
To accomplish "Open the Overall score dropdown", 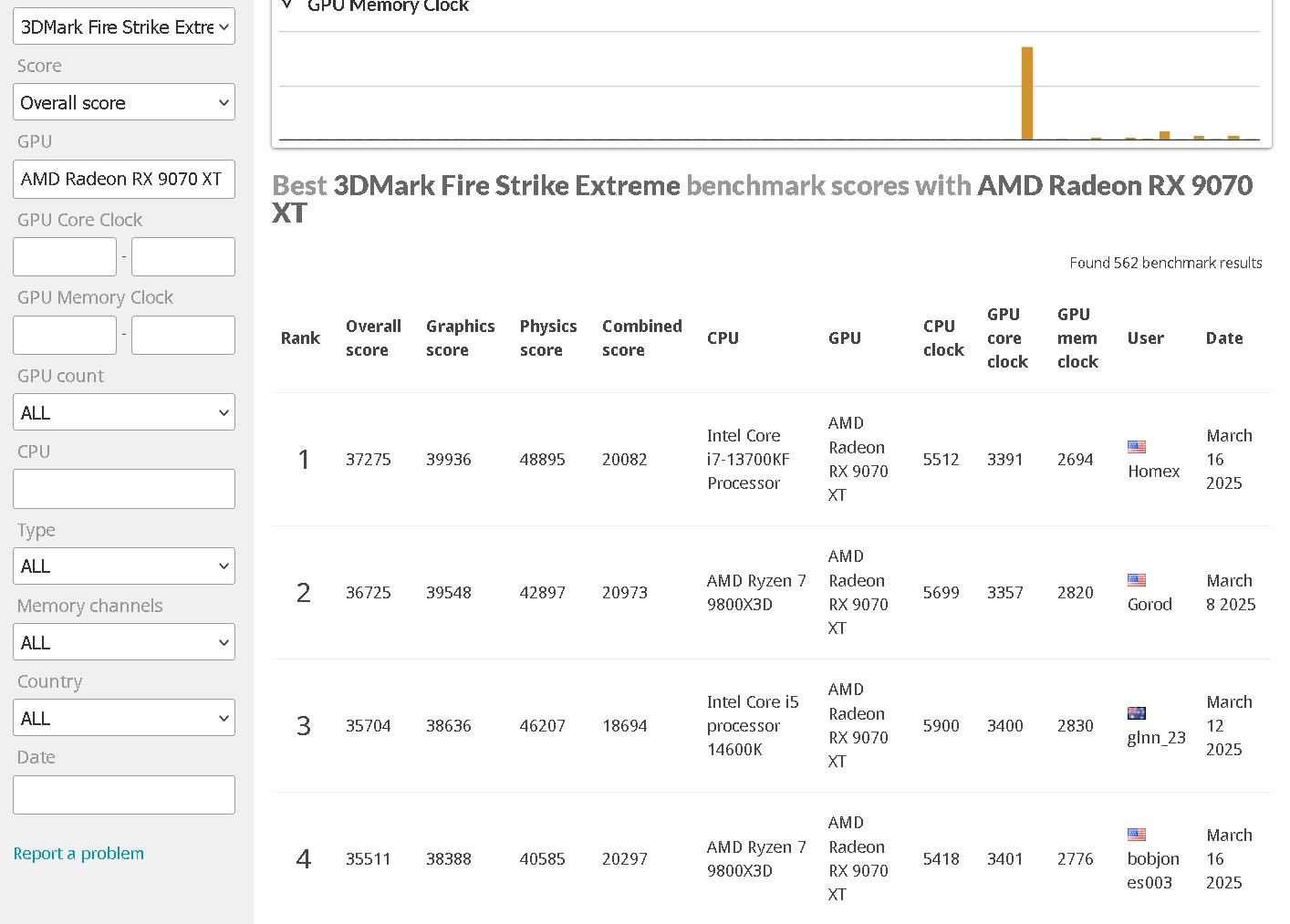I will coord(124,102).
